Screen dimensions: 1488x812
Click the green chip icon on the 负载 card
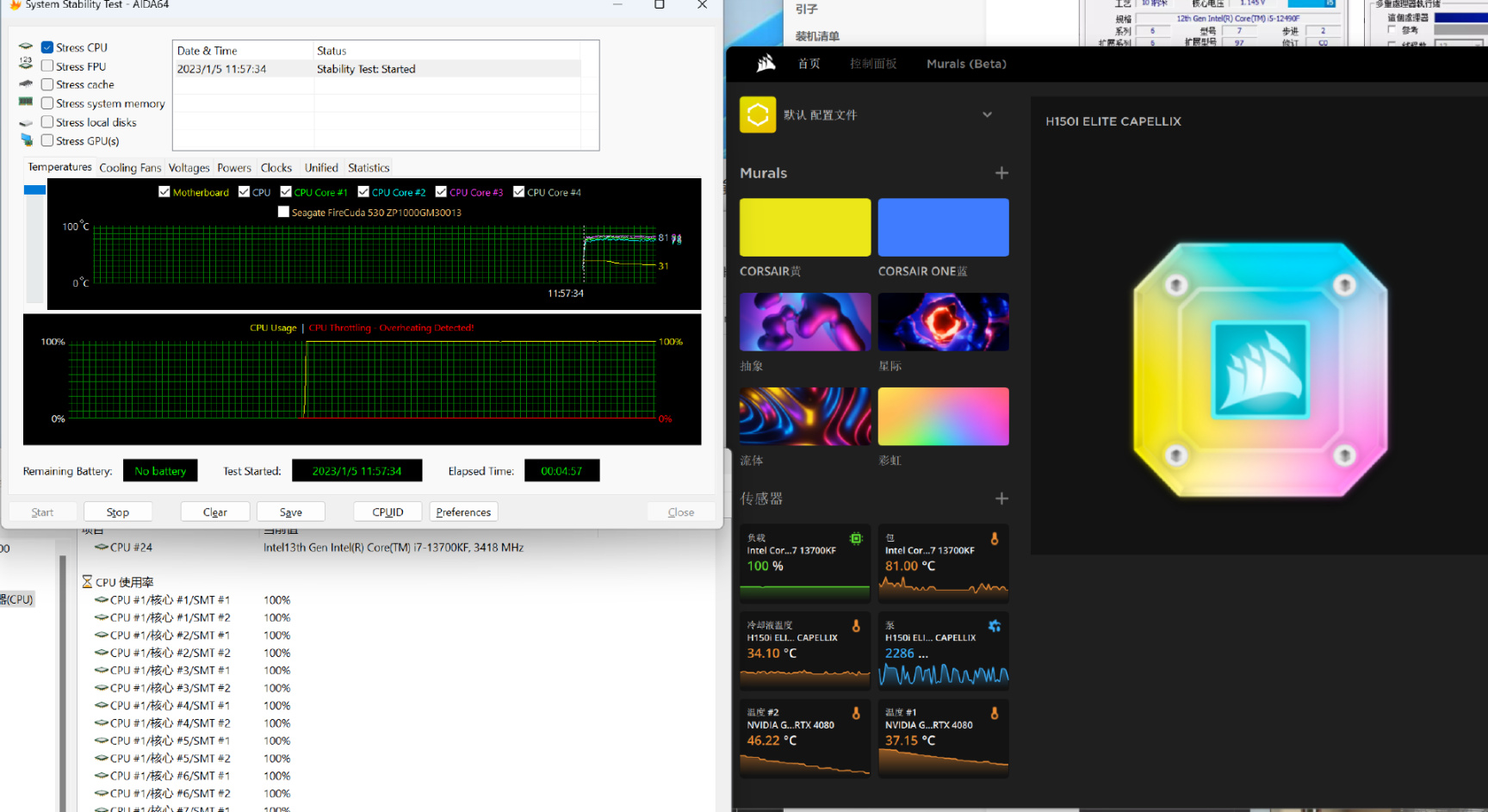(856, 539)
